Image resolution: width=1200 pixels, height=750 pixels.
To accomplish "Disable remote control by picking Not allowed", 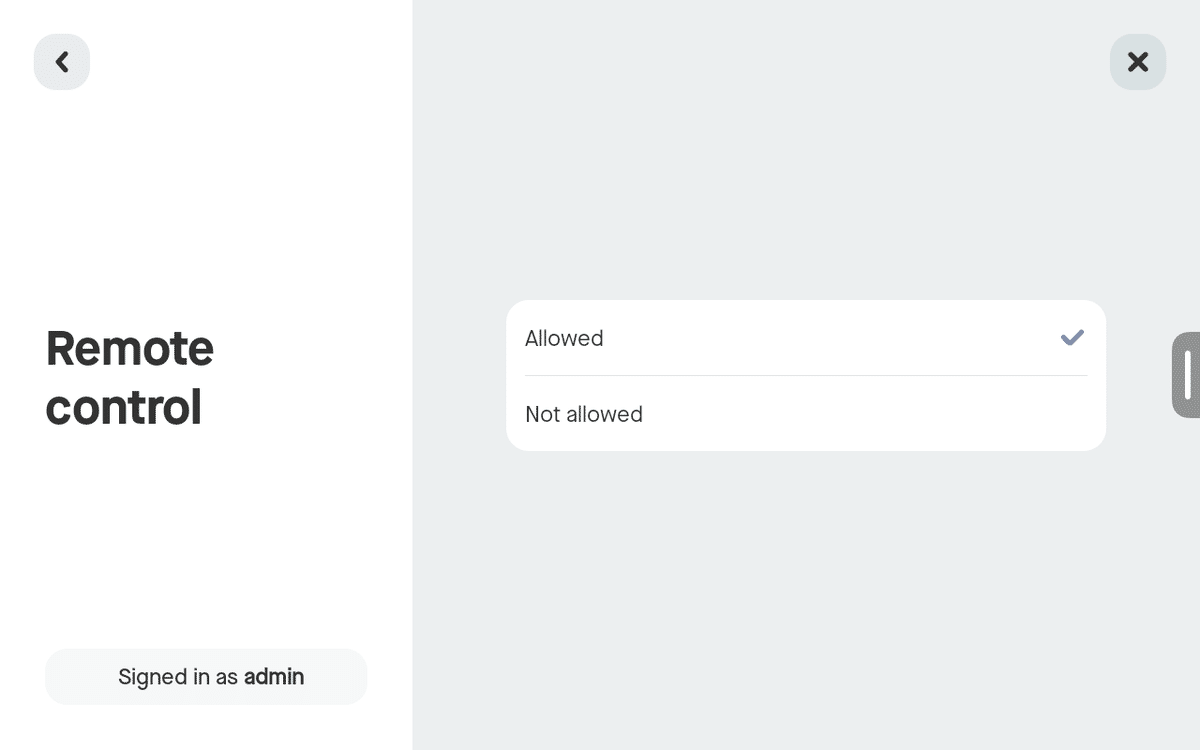I will (806, 414).
